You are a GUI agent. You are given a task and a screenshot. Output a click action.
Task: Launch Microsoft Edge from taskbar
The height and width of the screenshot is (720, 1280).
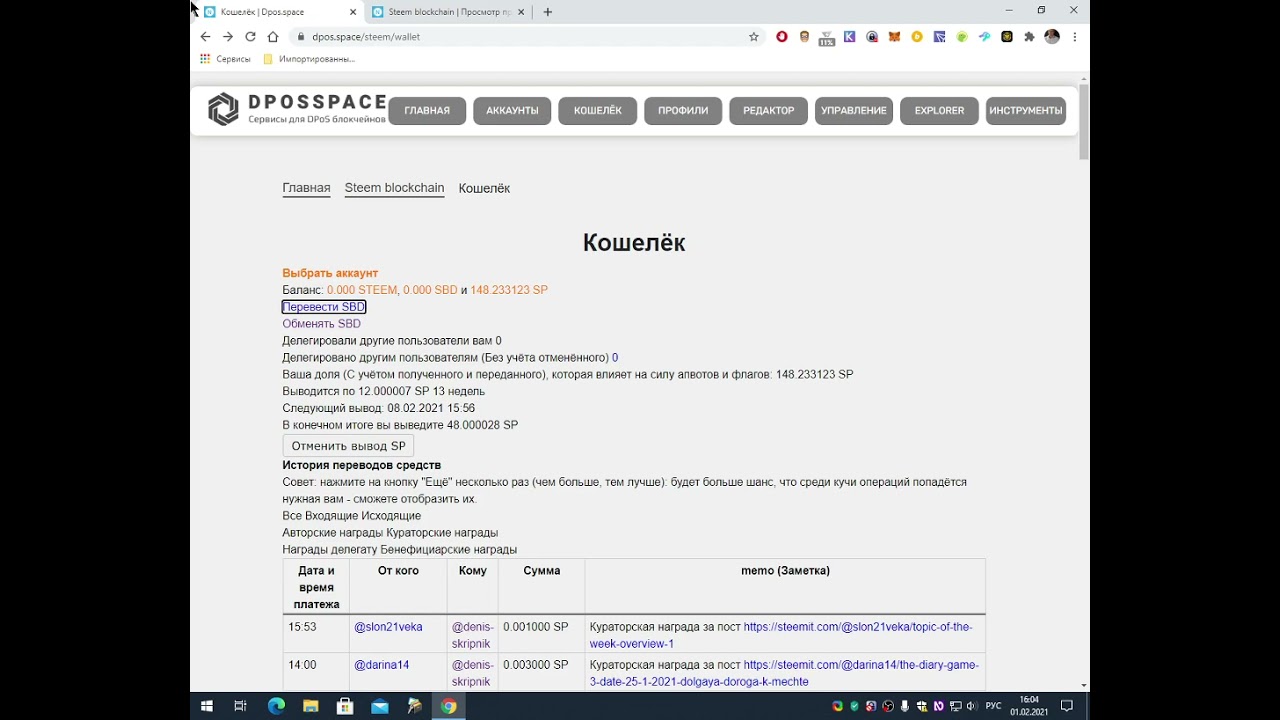coord(276,706)
